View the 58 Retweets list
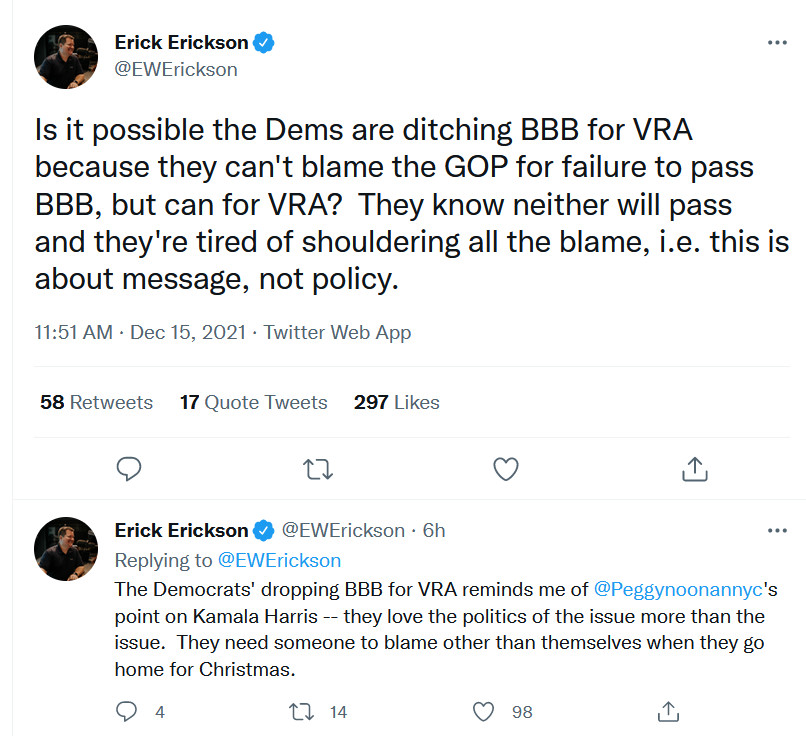 click(x=96, y=402)
